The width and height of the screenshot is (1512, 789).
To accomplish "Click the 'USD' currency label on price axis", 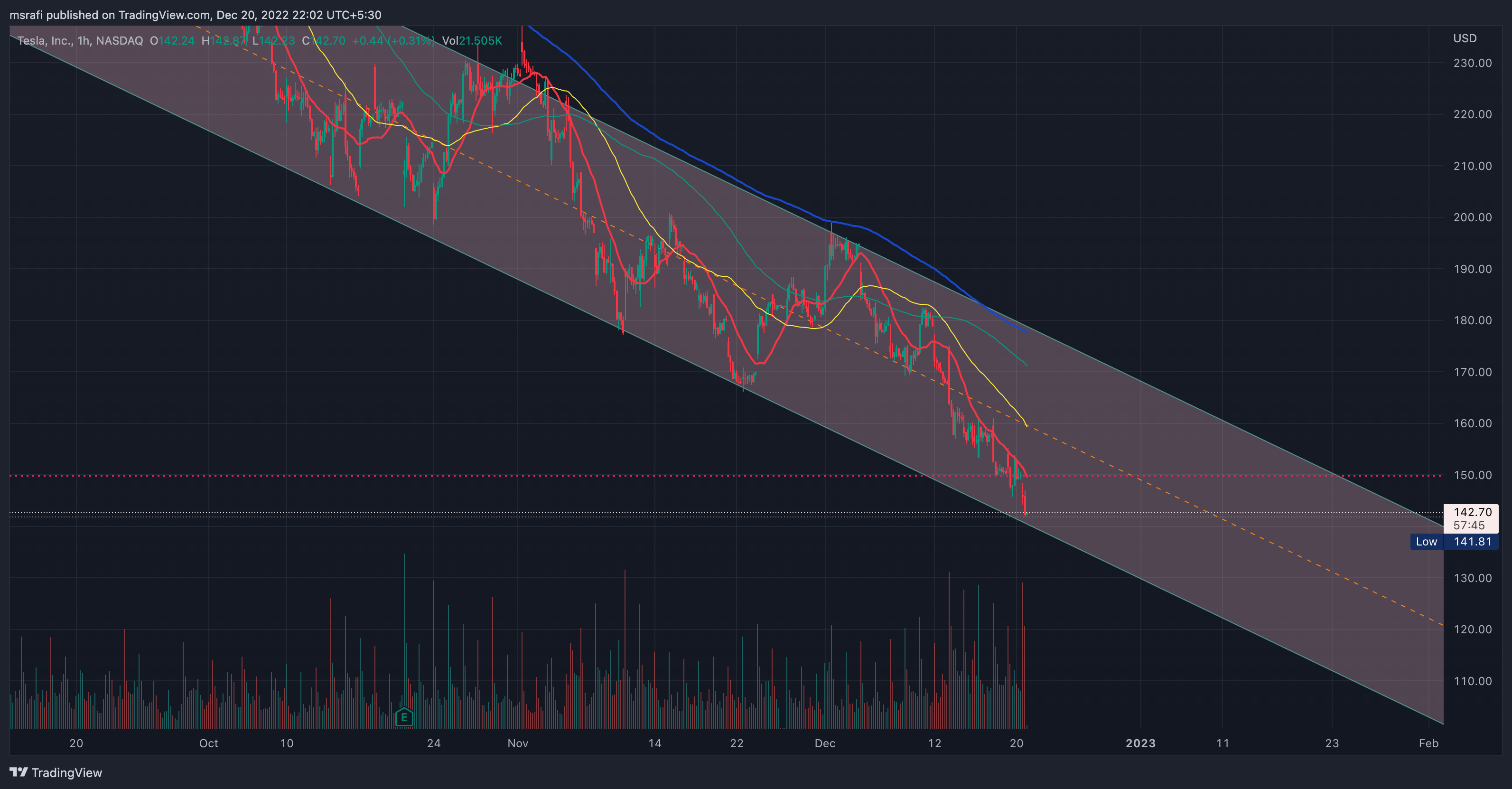I will (x=1465, y=38).
